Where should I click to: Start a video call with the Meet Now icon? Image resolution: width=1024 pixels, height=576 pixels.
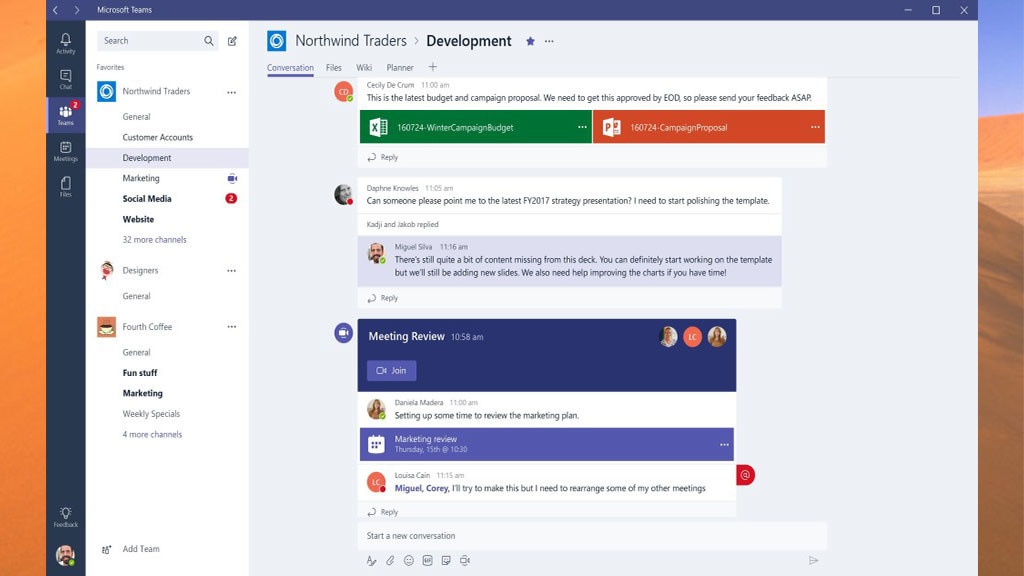click(464, 561)
